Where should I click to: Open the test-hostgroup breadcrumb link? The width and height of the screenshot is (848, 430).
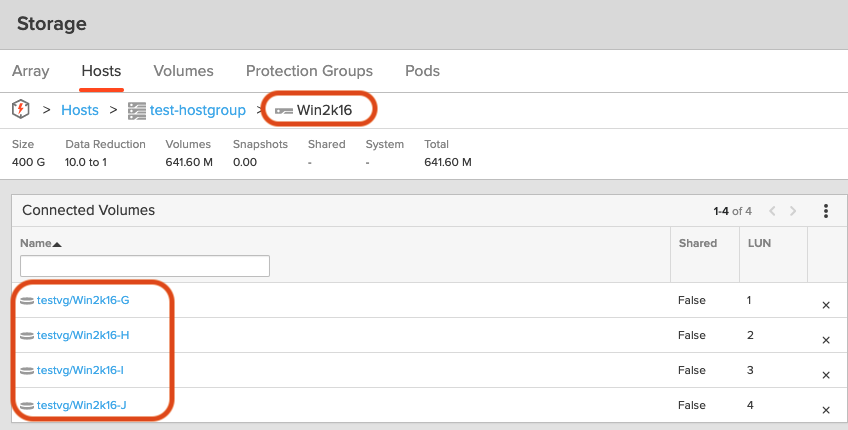click(198, 110)
